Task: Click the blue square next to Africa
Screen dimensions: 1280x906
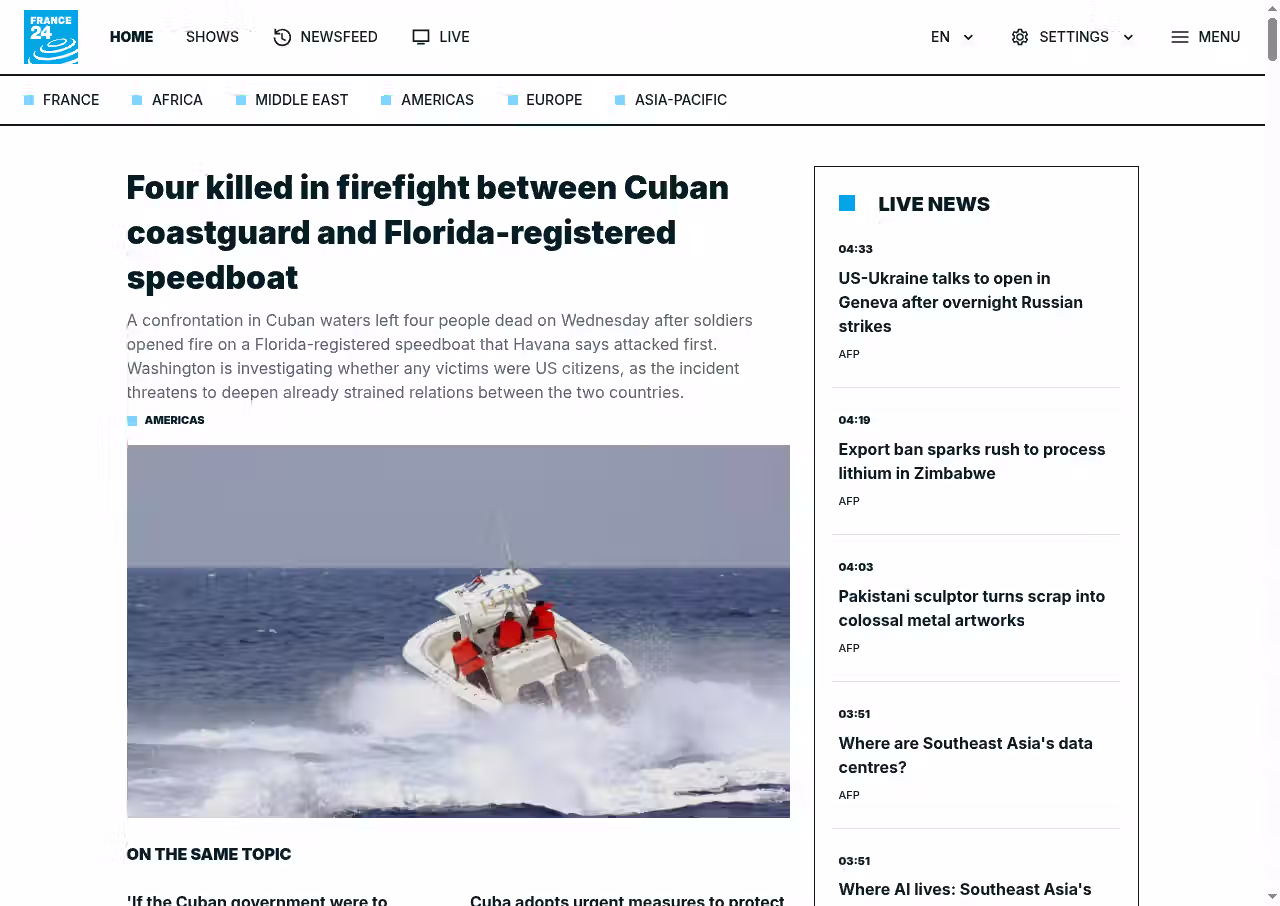Action: [x=137, y=100]
